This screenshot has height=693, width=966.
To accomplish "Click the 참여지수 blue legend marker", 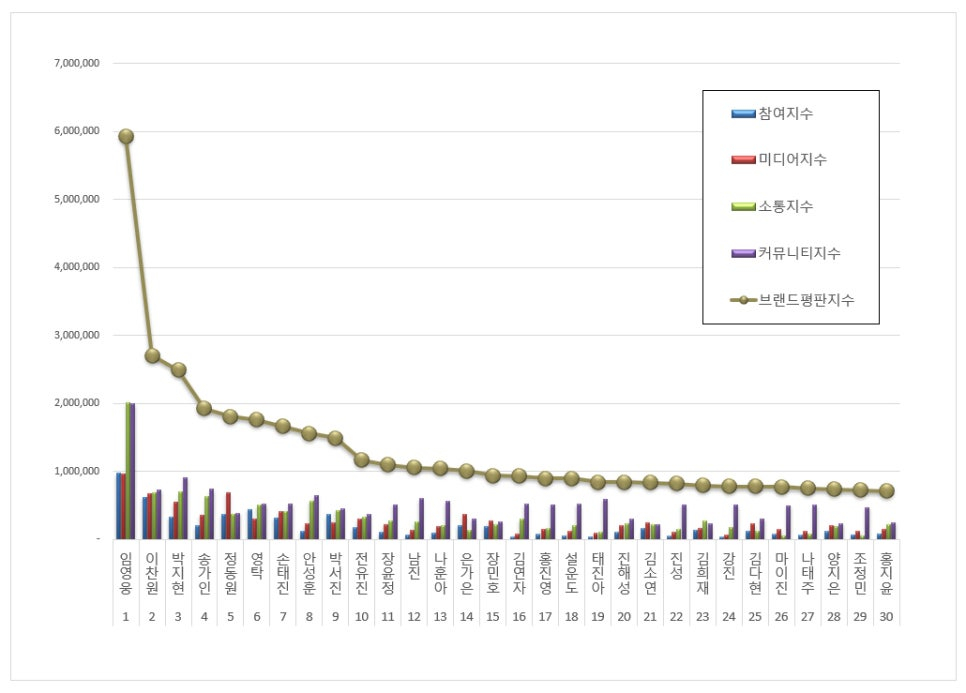I will tap(744, 114).
